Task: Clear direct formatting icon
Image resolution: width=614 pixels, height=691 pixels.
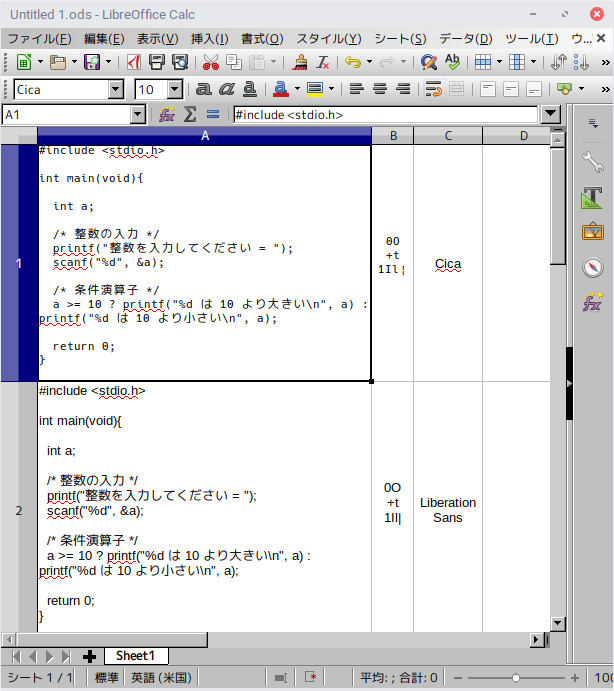Action: [x=323, y=62]
